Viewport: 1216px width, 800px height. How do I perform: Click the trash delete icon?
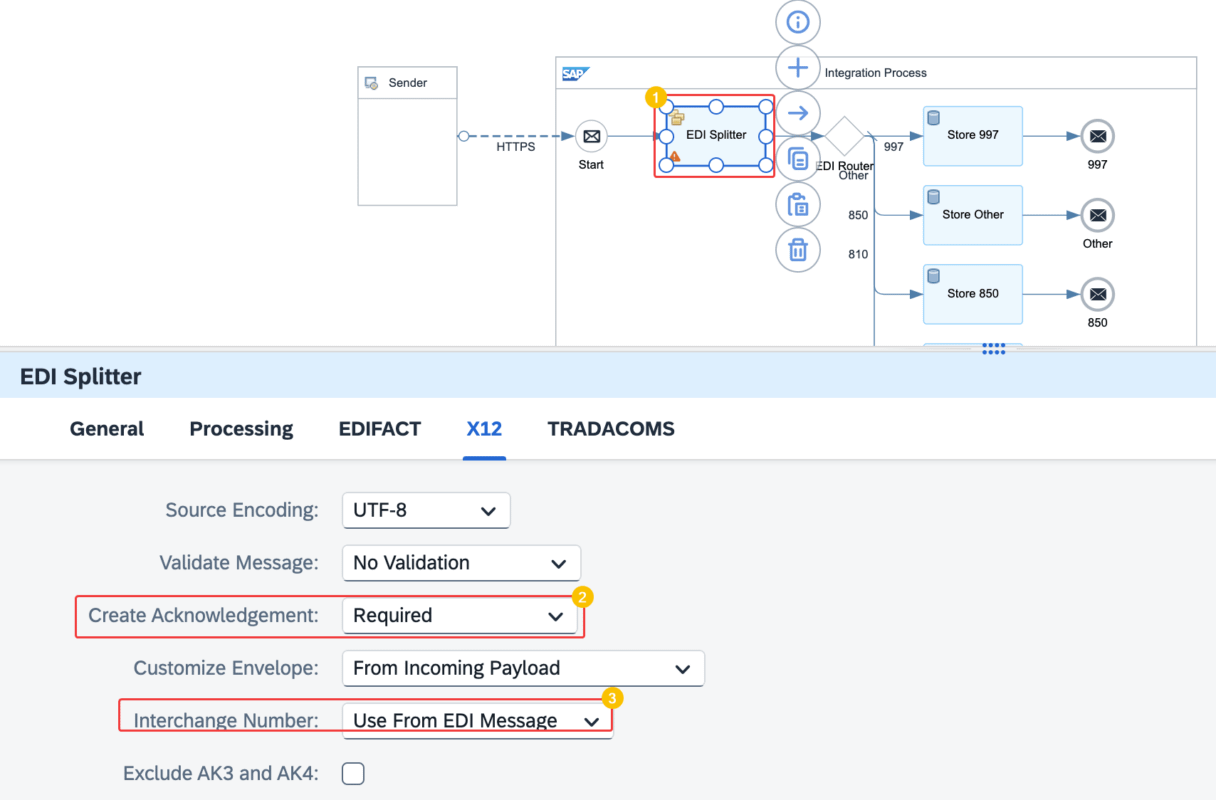coord(798,250)
